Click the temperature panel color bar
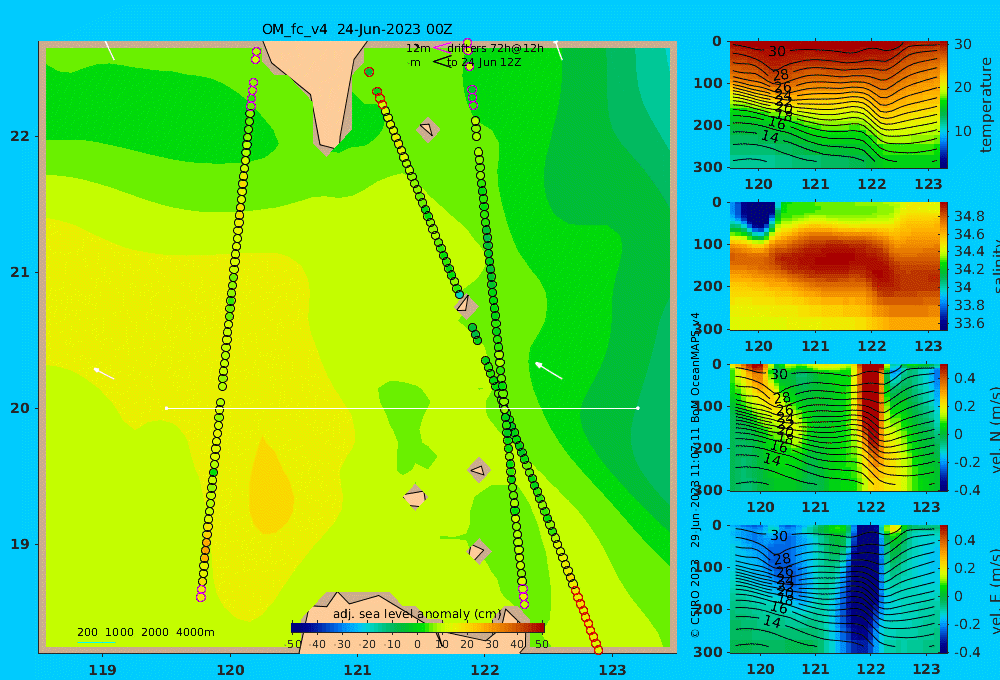Viewport: 1000px width, 680px height. (x=943, y=105)
